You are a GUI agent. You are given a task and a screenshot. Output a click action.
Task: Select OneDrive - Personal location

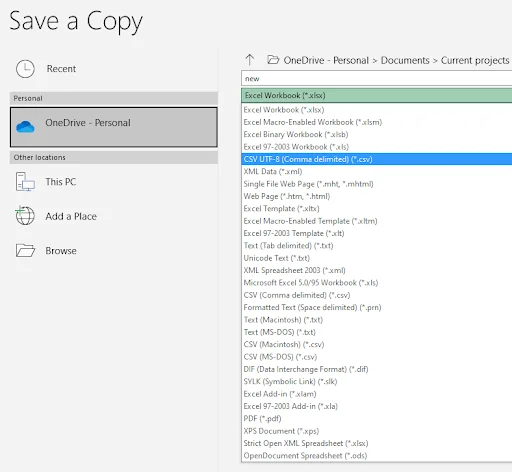(114, 127)
